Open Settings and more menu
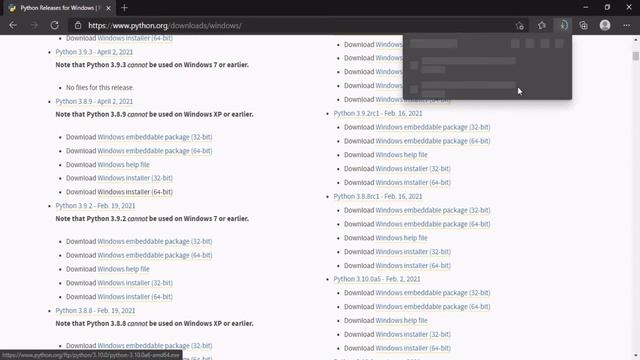Image resolution: width=640 pixels, height=360 pixels. pos(627,25)
